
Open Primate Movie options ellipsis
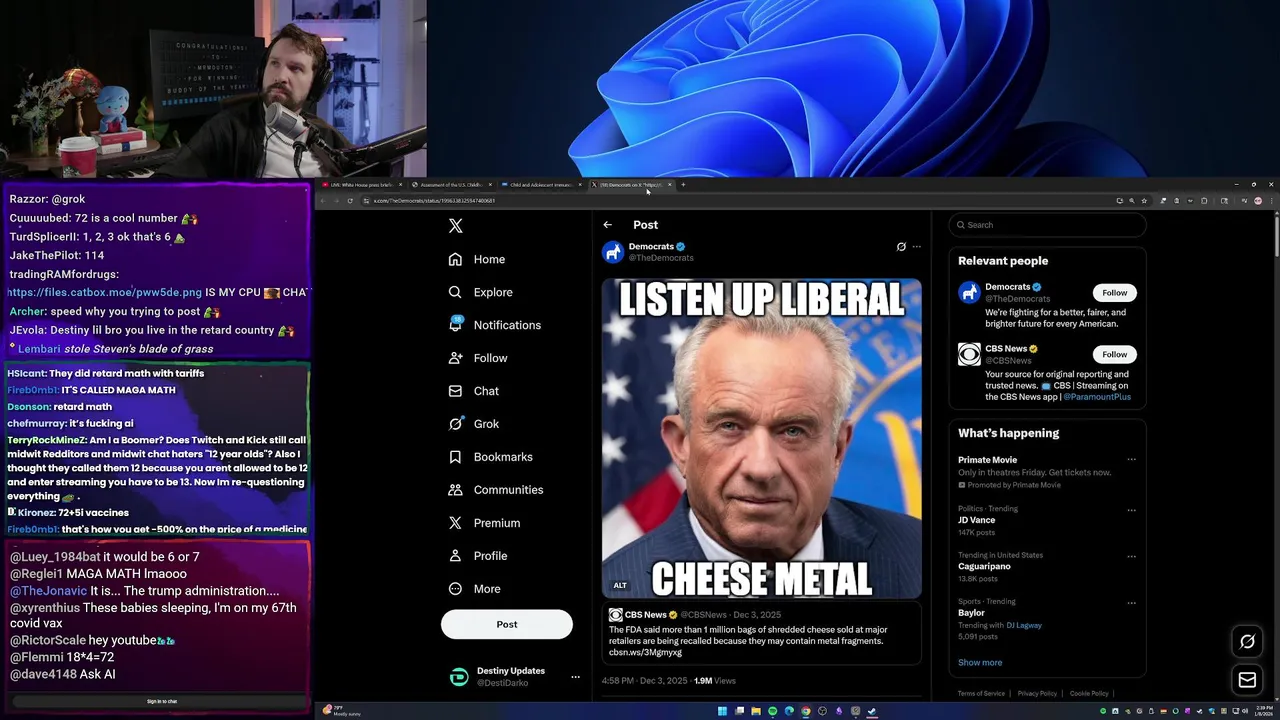[x=1131, y=460]
